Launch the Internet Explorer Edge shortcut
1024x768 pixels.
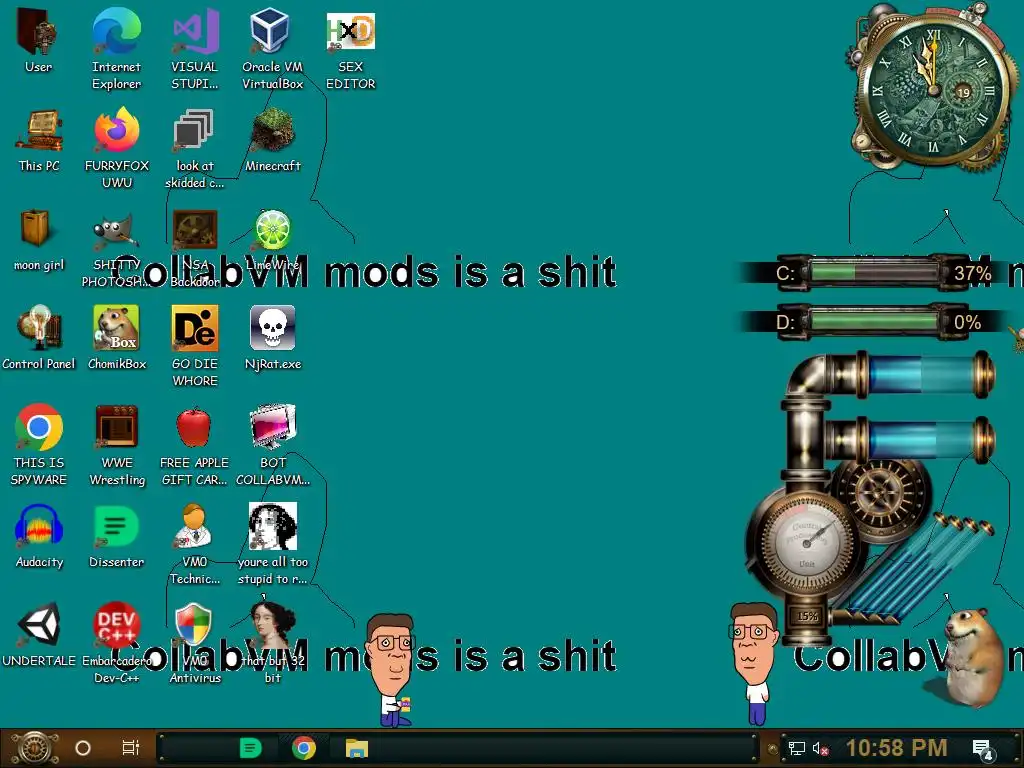tap(116, 49)
